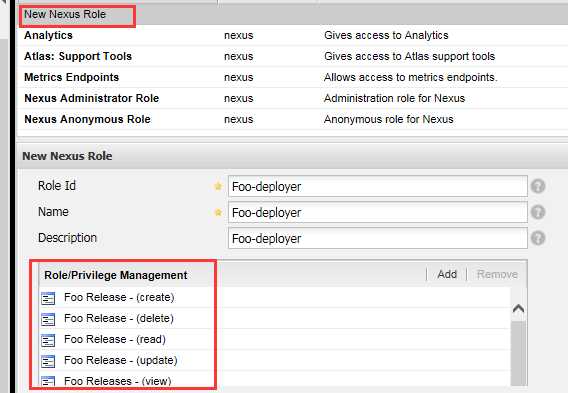Click the privilege list scrollbar track
The width and height of the screenshot is (568, 393).
click(x=518, y=353)
